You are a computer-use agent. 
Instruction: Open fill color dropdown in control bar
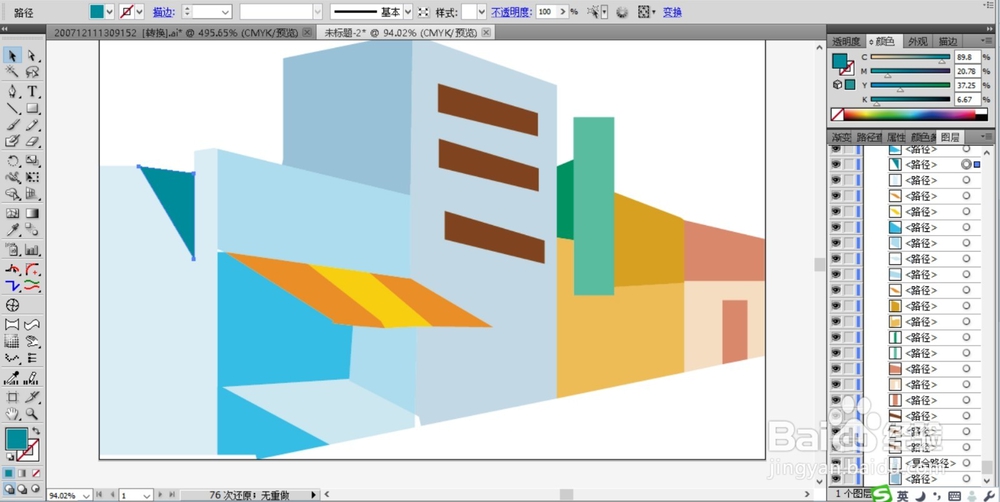pos(109,11)
